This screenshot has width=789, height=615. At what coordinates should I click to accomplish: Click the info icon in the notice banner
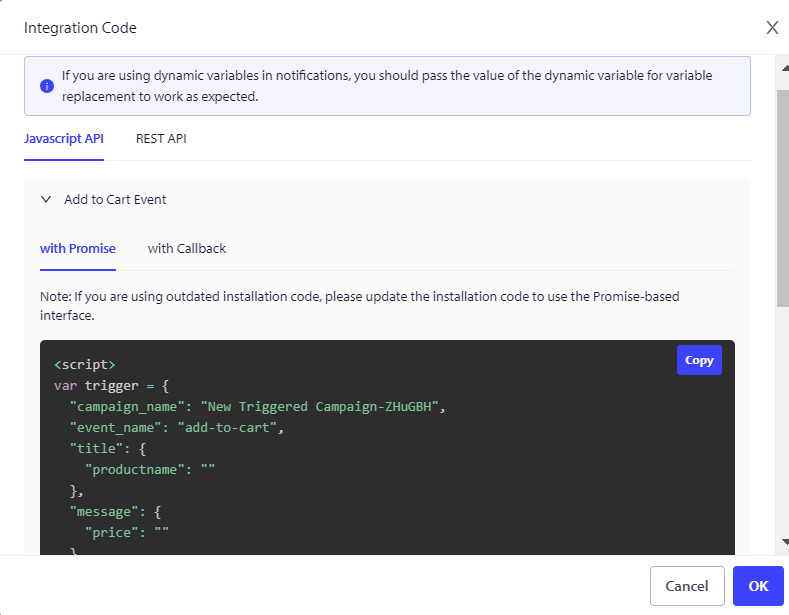[46, 86]
